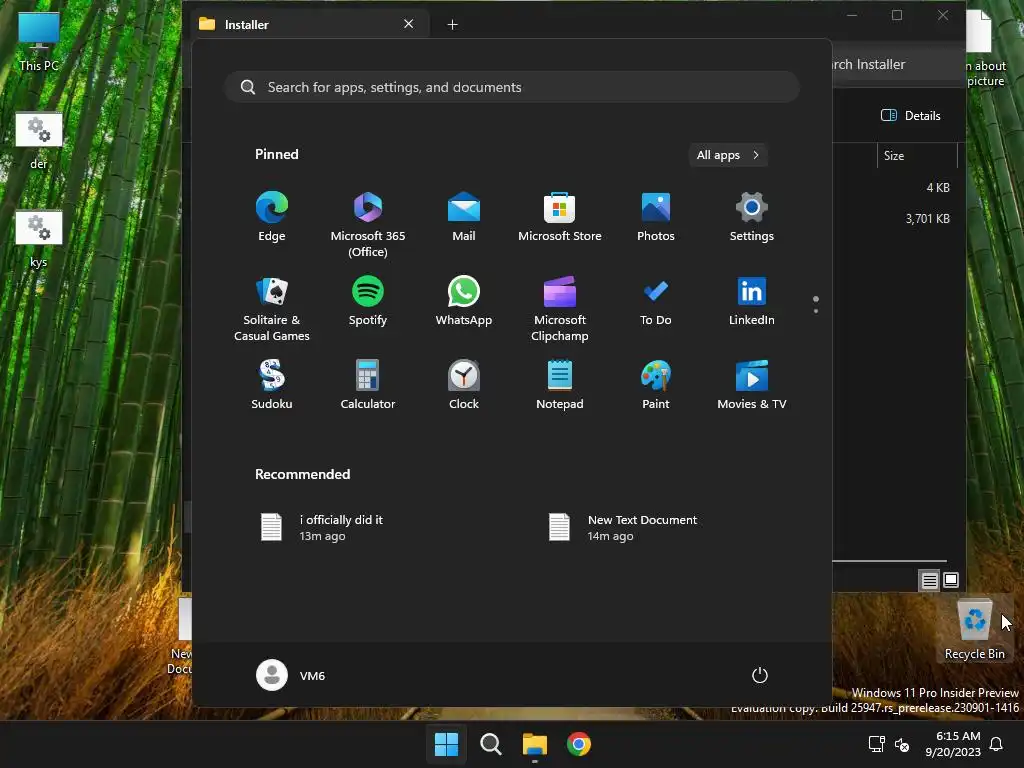The height and width of the screenshot is (768, 1024).
Task: Click the network display tray icon
Action: [876, 744]
